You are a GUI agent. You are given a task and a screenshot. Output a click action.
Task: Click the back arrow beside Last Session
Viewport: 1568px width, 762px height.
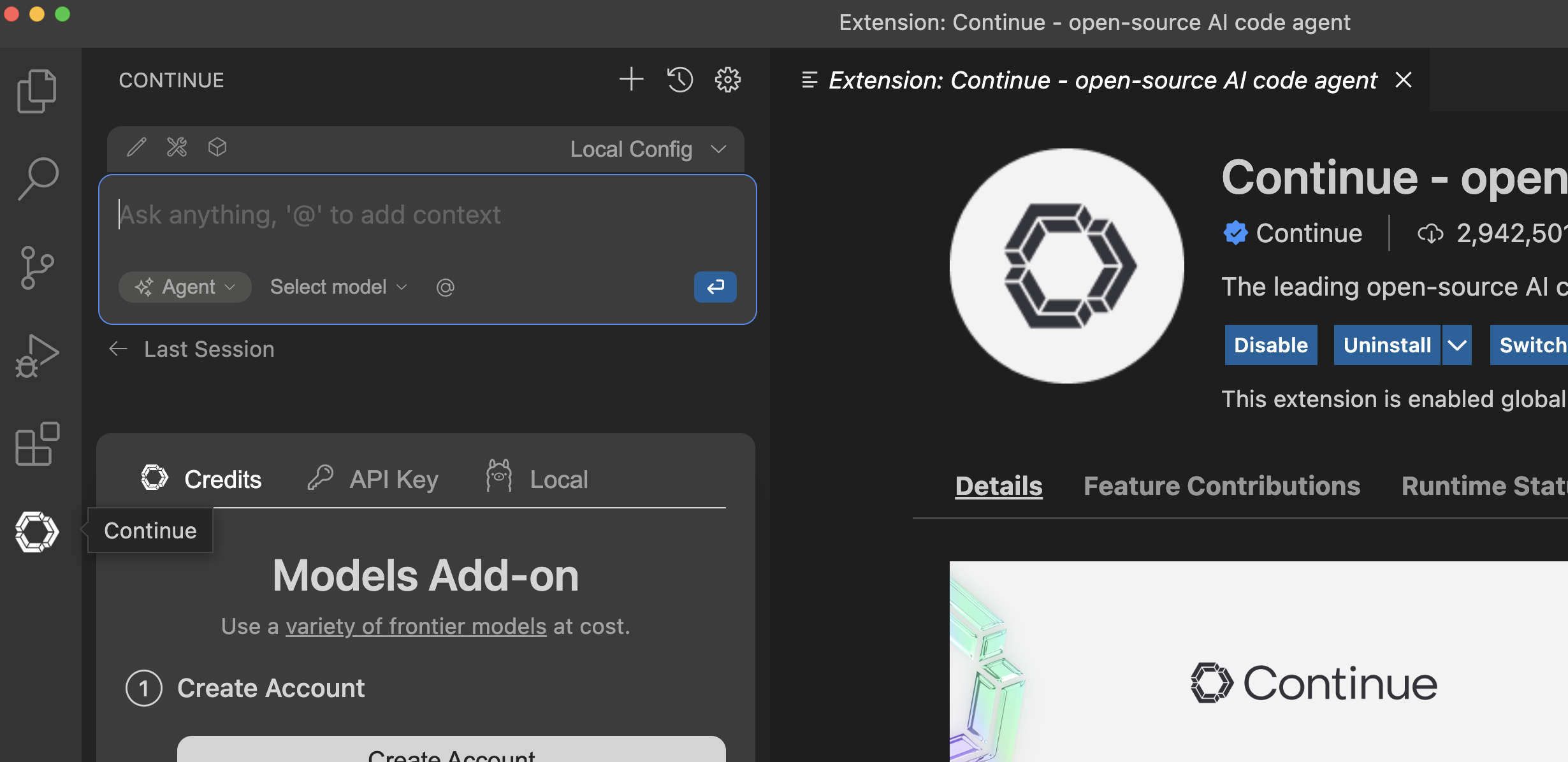click(118, 349)
